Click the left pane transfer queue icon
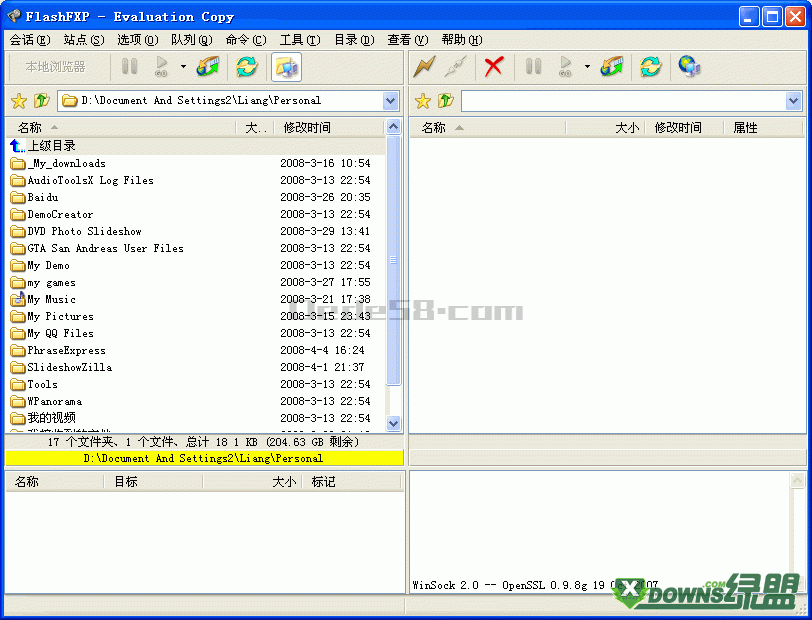 pyautogui.click(x=208, y=67)
